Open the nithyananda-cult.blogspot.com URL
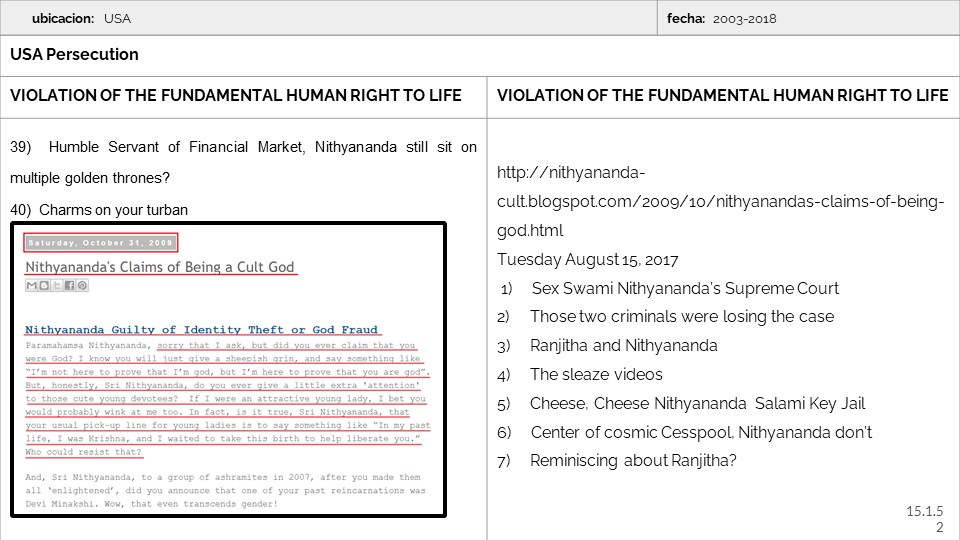Viewport: 960px width, 540px height. click(720, 201)
